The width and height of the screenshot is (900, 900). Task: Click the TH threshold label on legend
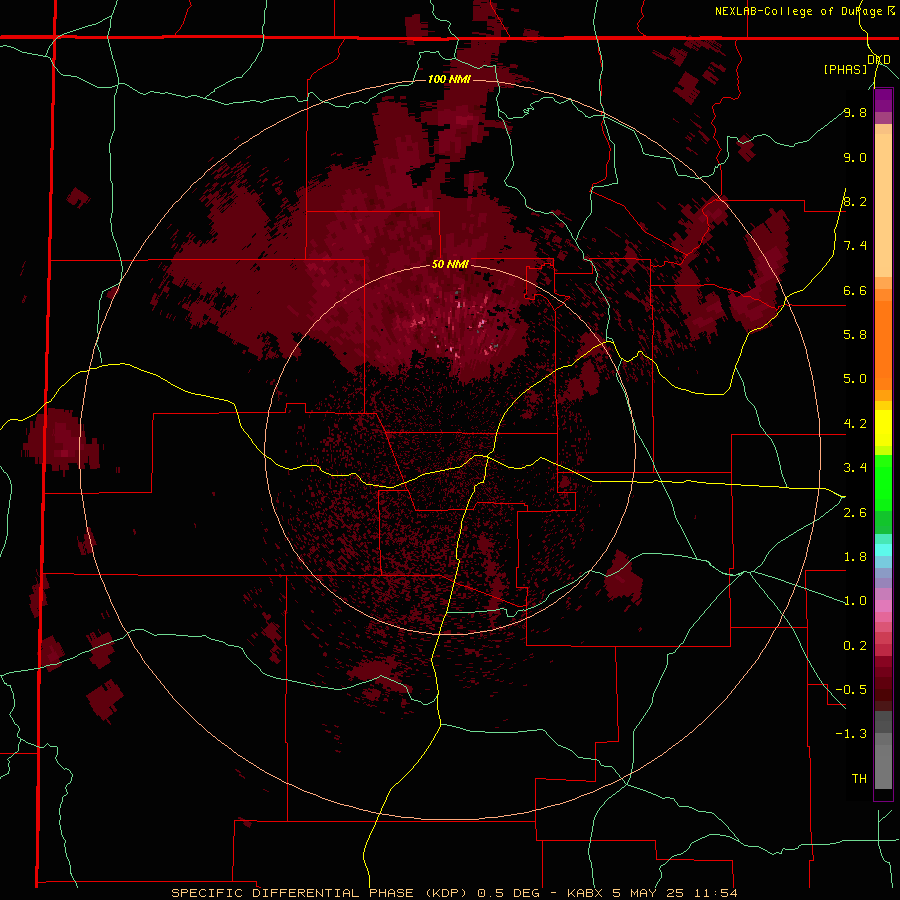coord(859,779)
